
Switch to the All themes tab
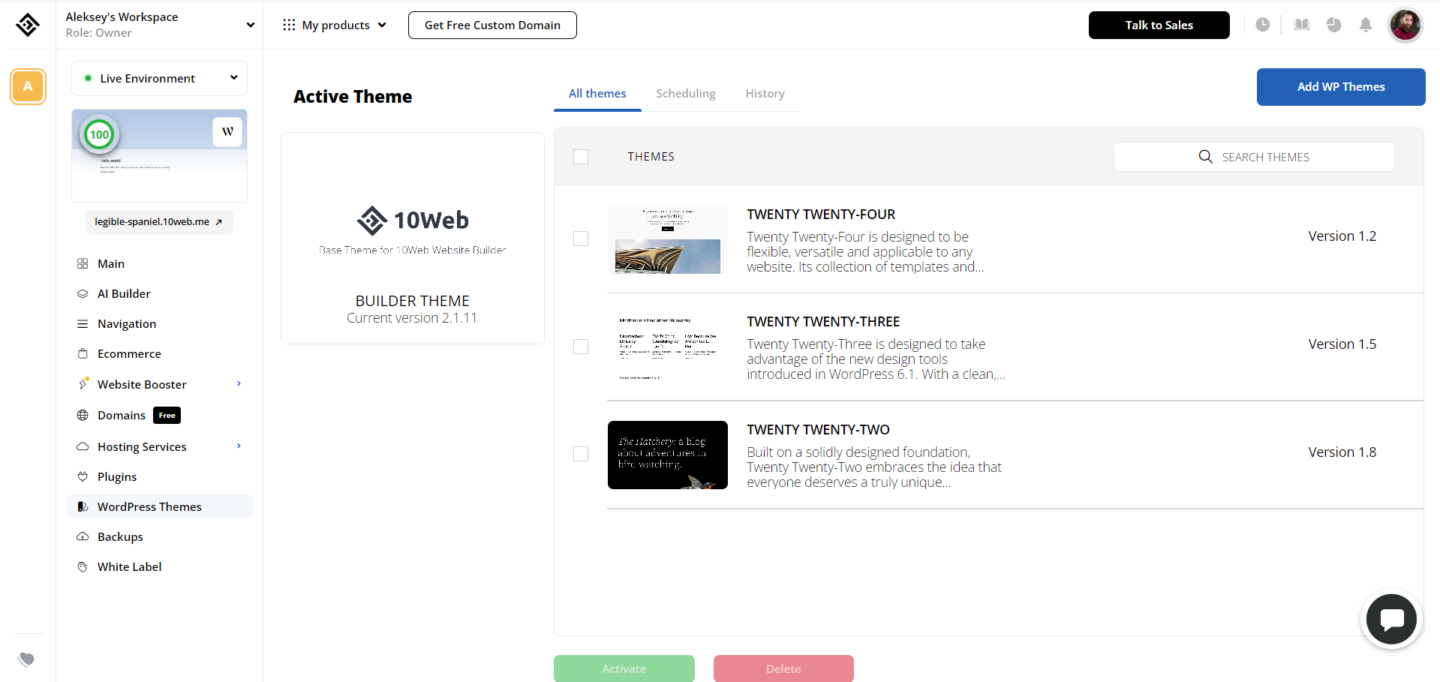597,94
